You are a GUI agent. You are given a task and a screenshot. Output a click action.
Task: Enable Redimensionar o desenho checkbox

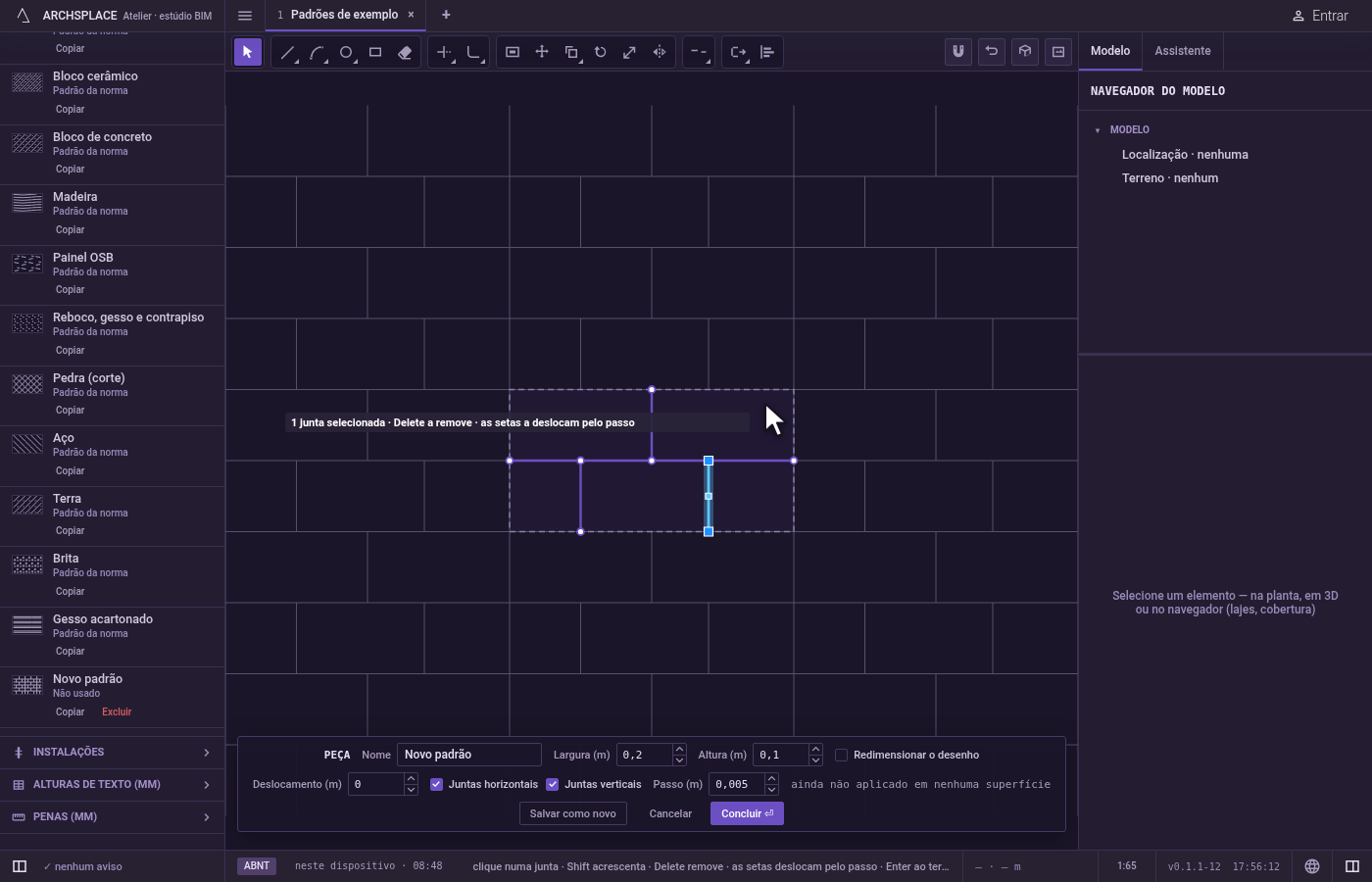coord(841,755)
